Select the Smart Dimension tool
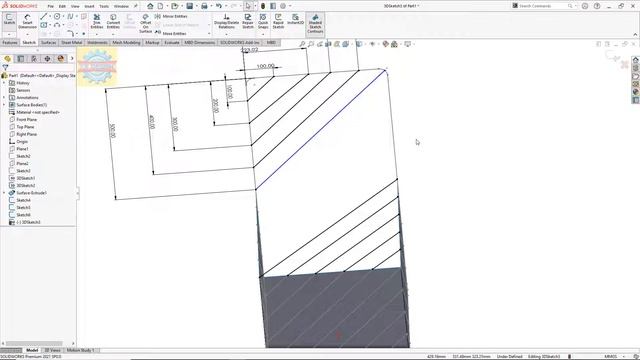640x360 pixels. tap(27, 21)
